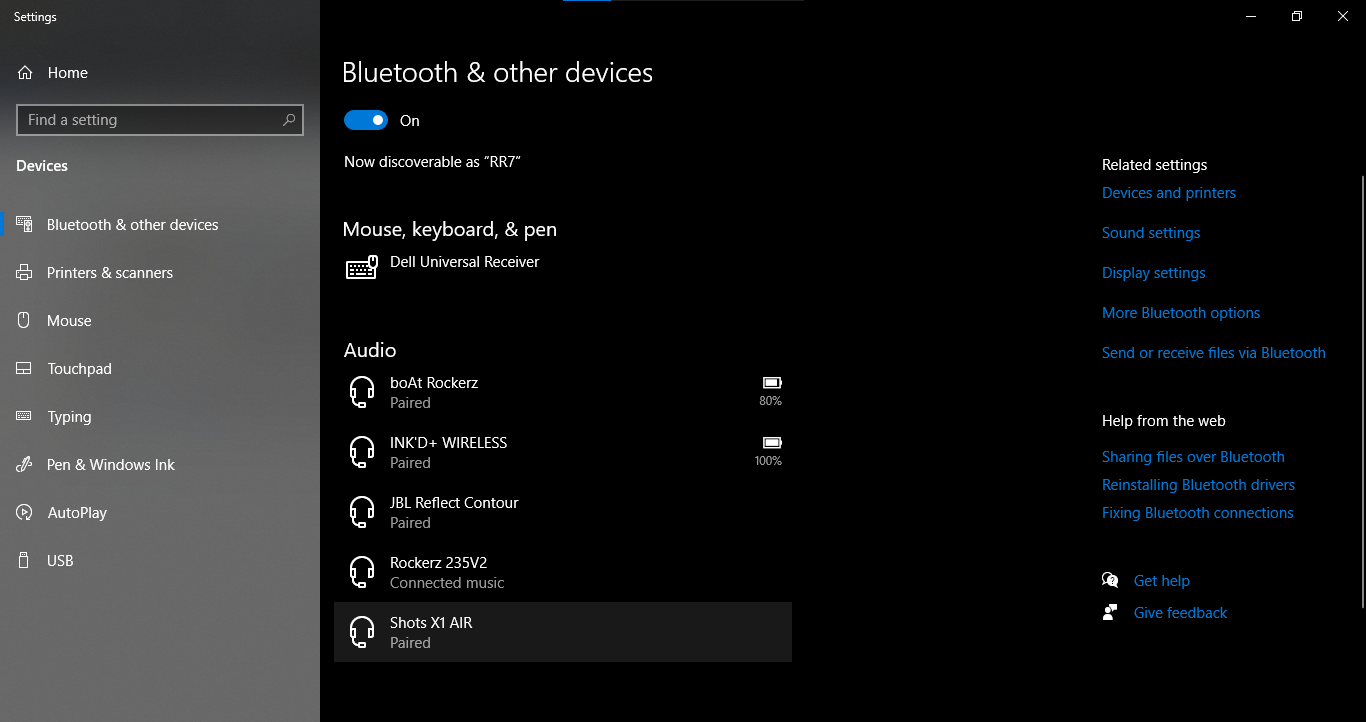1366x722 pixels.
Task: Click the Find a setting search field
Action: pyautogui.click(x=160, y=120)
